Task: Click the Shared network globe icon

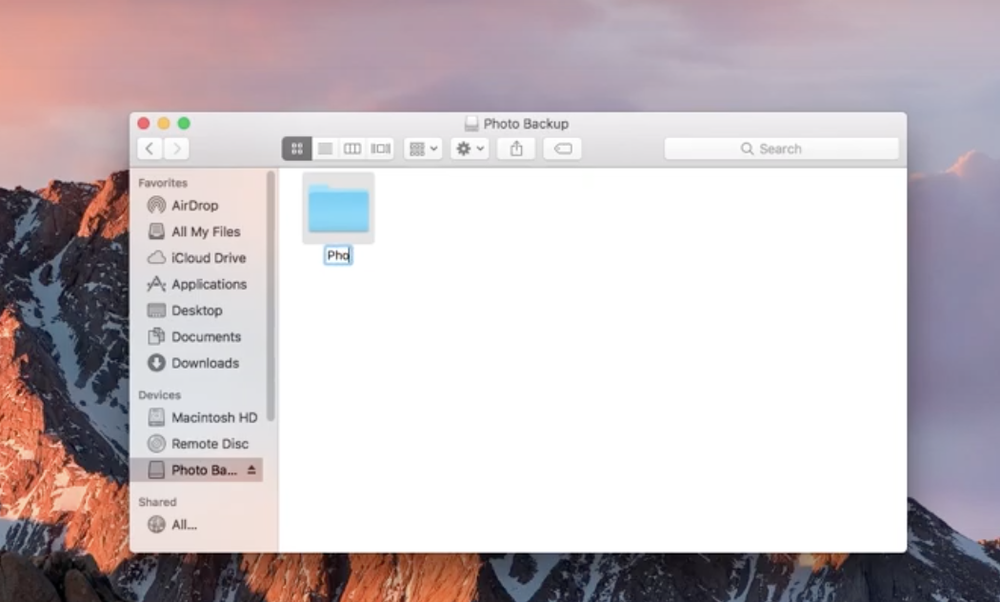Action: coord(156,525)
